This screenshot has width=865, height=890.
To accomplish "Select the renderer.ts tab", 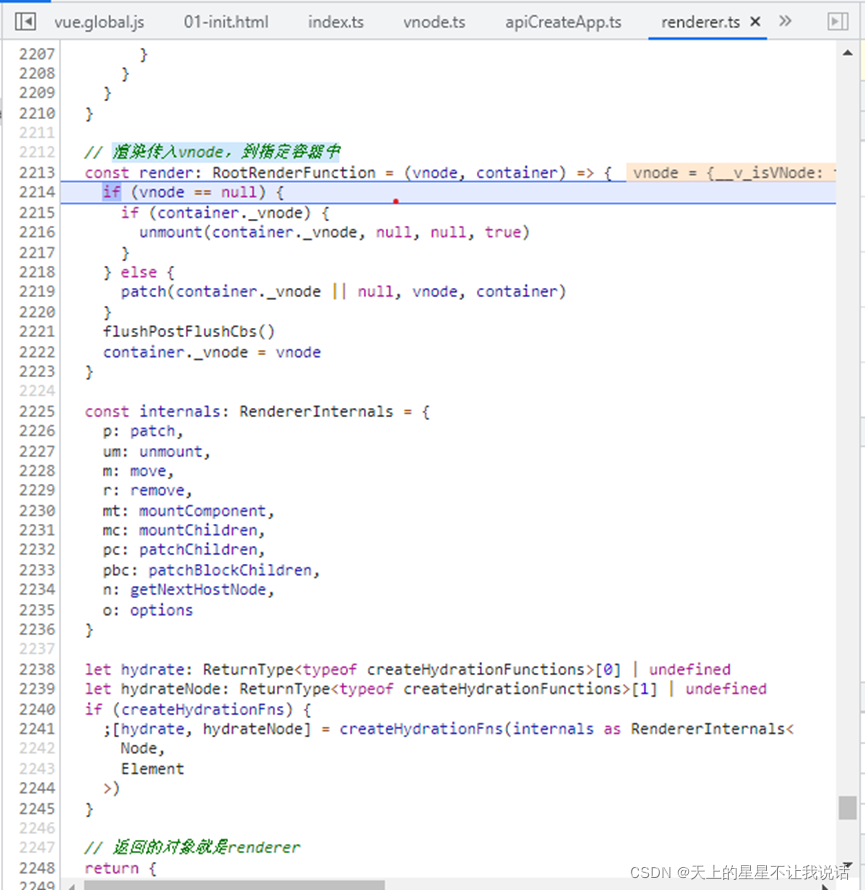I will [x=700, y=22].
